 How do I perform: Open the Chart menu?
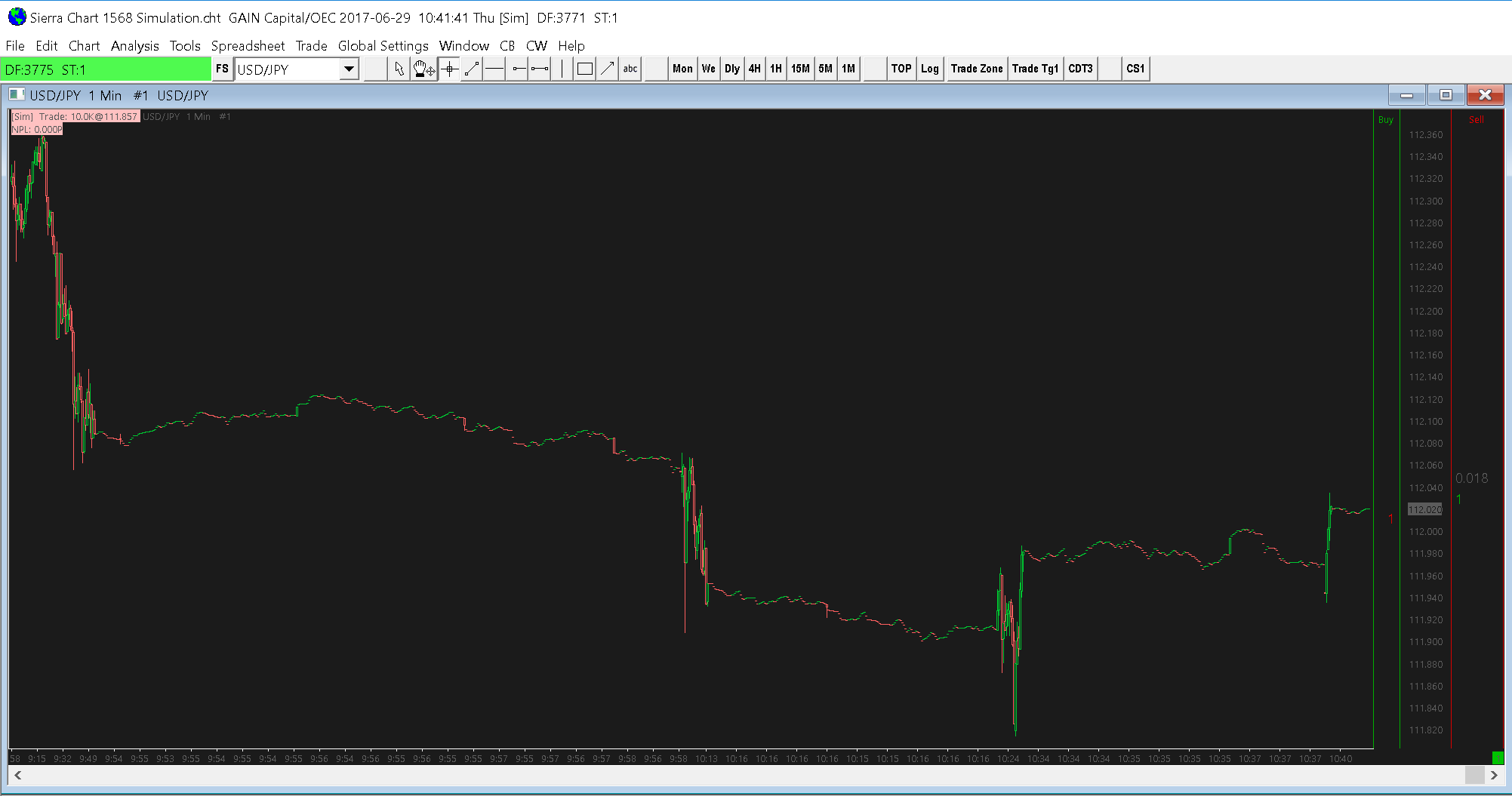pos(85,46)
